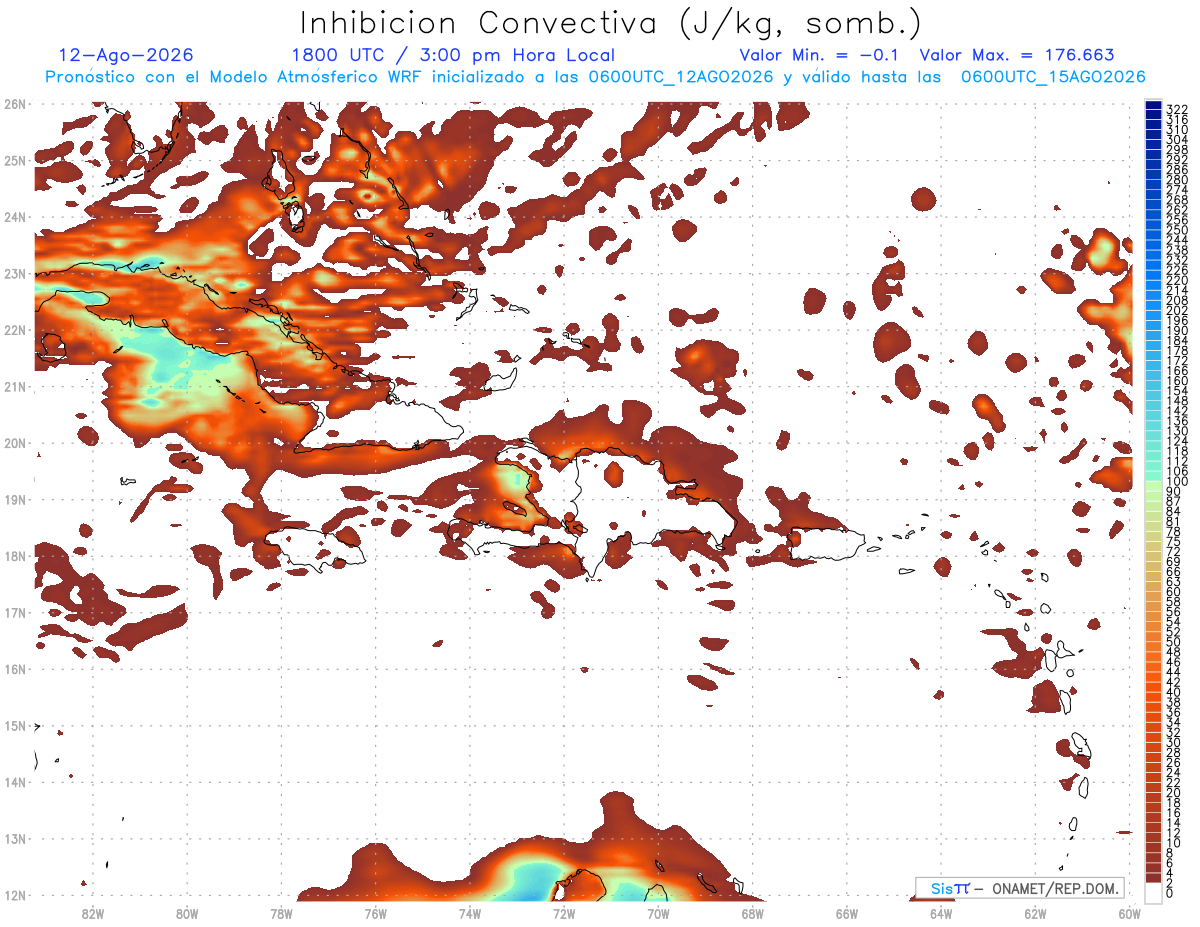Click the 'Valor Max. = 176.663' readout
The width and height of the screenshot is (1200, 927).
pos(1017,55)
